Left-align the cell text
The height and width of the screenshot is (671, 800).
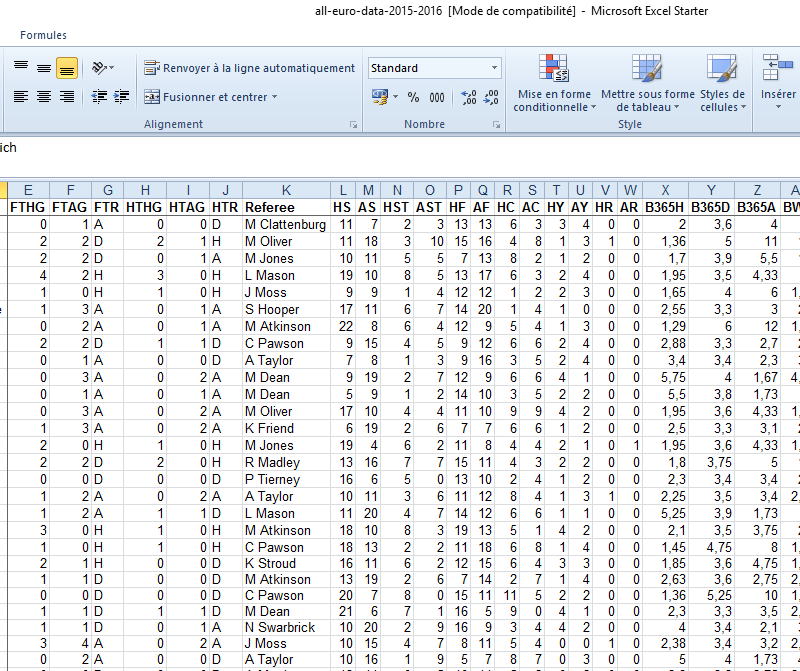pyautogui.click(x=21, y=97)
